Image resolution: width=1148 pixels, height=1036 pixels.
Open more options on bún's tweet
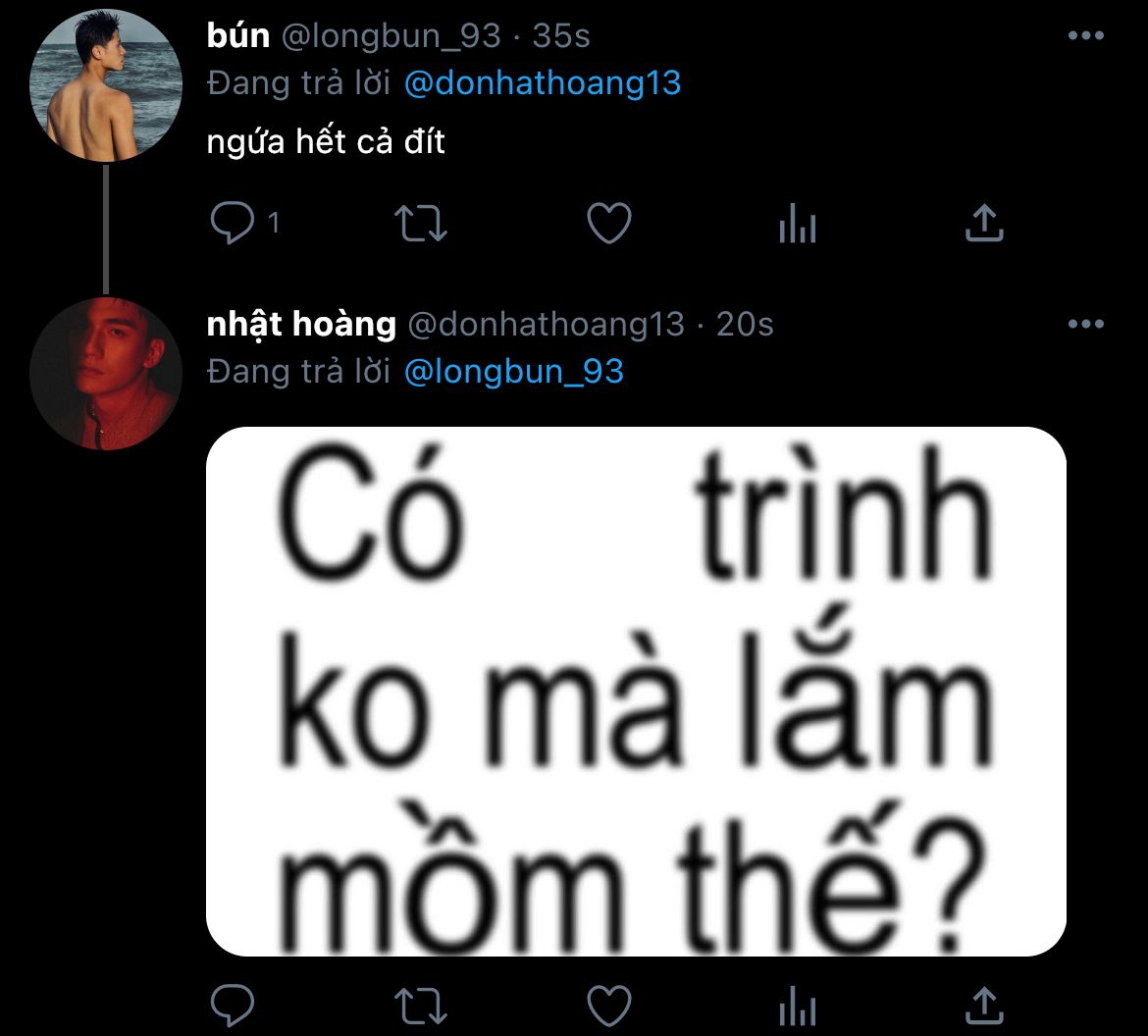(x=1085, y=36)
